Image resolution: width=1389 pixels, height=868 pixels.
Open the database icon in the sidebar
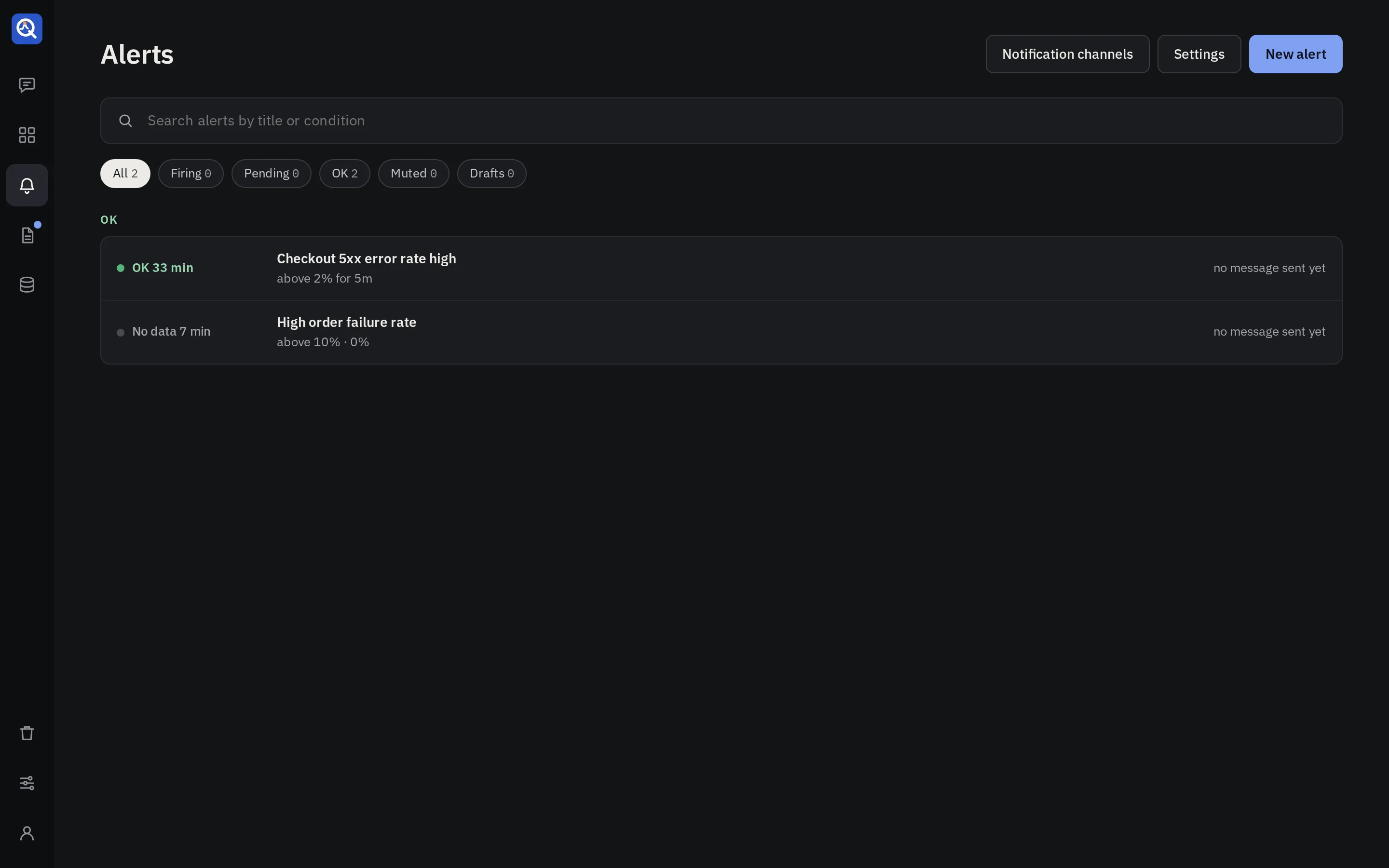pos(27,285)
